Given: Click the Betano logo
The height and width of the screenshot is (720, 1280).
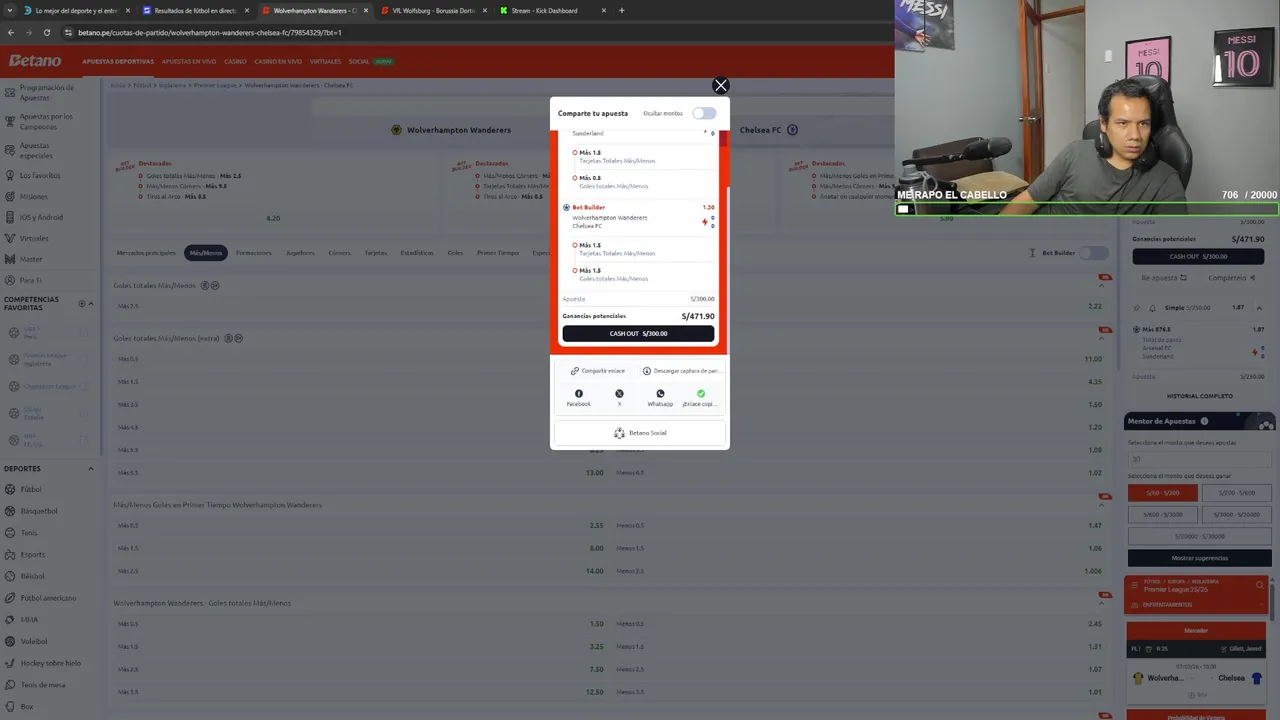Looking at the screenshot, I should click(x=35, y=61).
